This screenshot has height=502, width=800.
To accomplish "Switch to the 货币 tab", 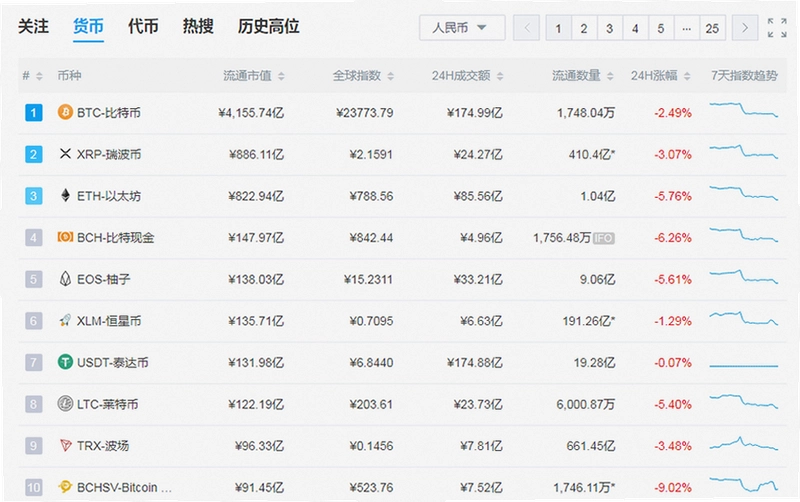I will coord(88,26).
